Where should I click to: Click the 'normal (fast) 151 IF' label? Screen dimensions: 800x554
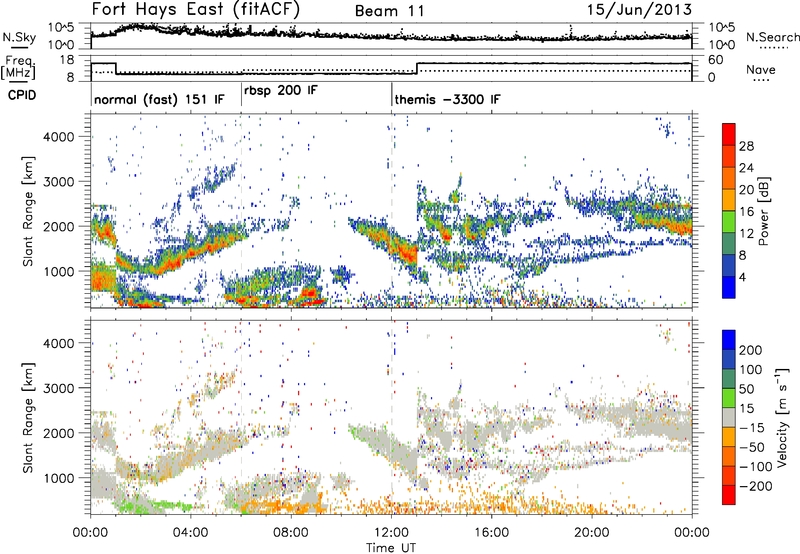point(159,99)
